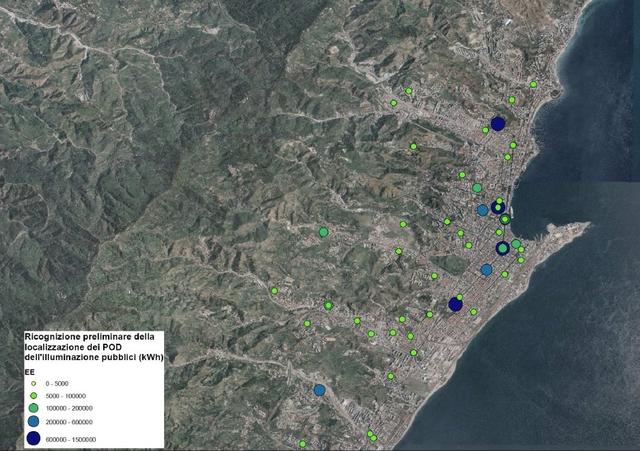Select the green marker at the bottom map edge
Viewport: 640px width, 451px height.
click(302, 443)
